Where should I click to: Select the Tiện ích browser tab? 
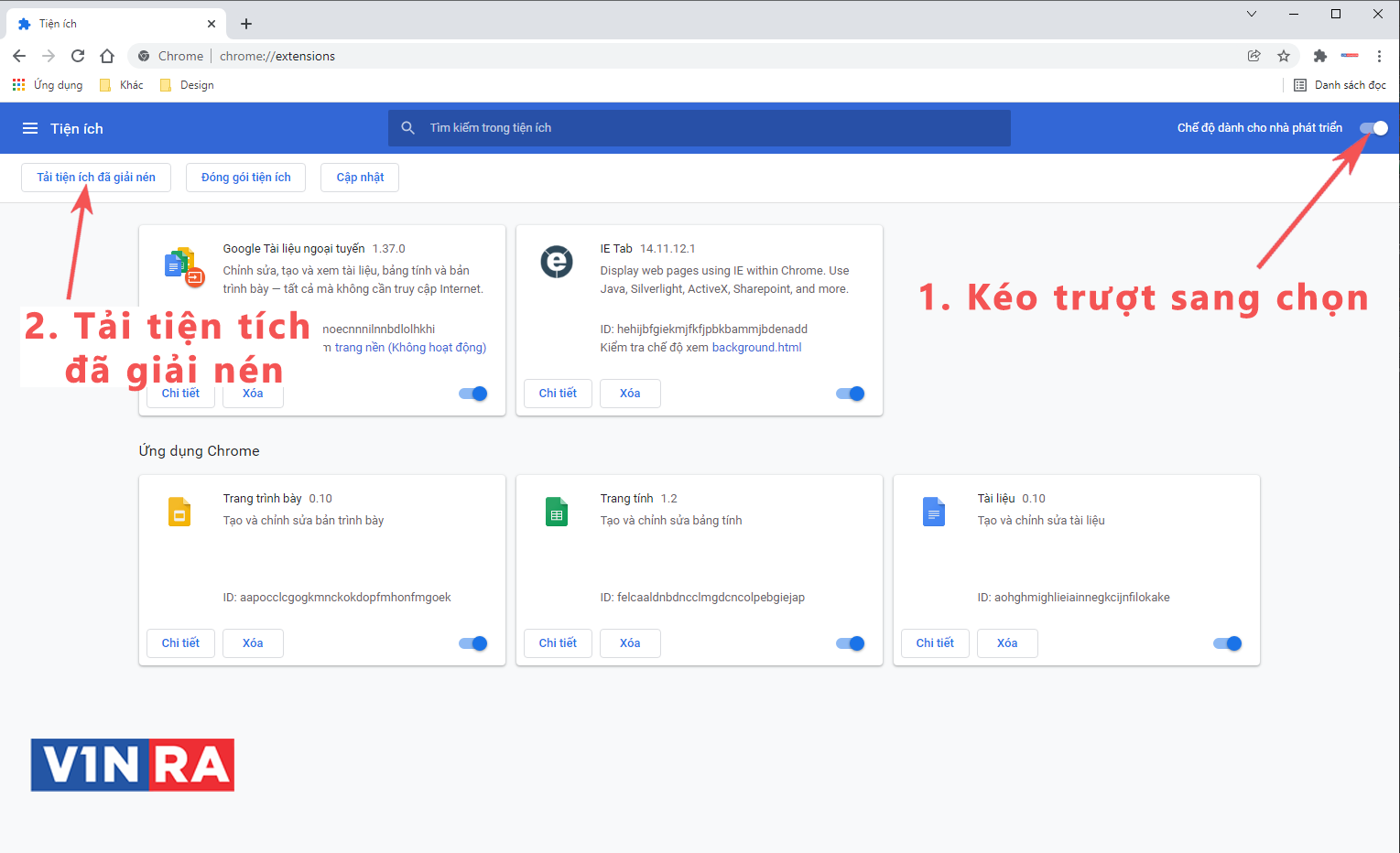coord(114,24)
